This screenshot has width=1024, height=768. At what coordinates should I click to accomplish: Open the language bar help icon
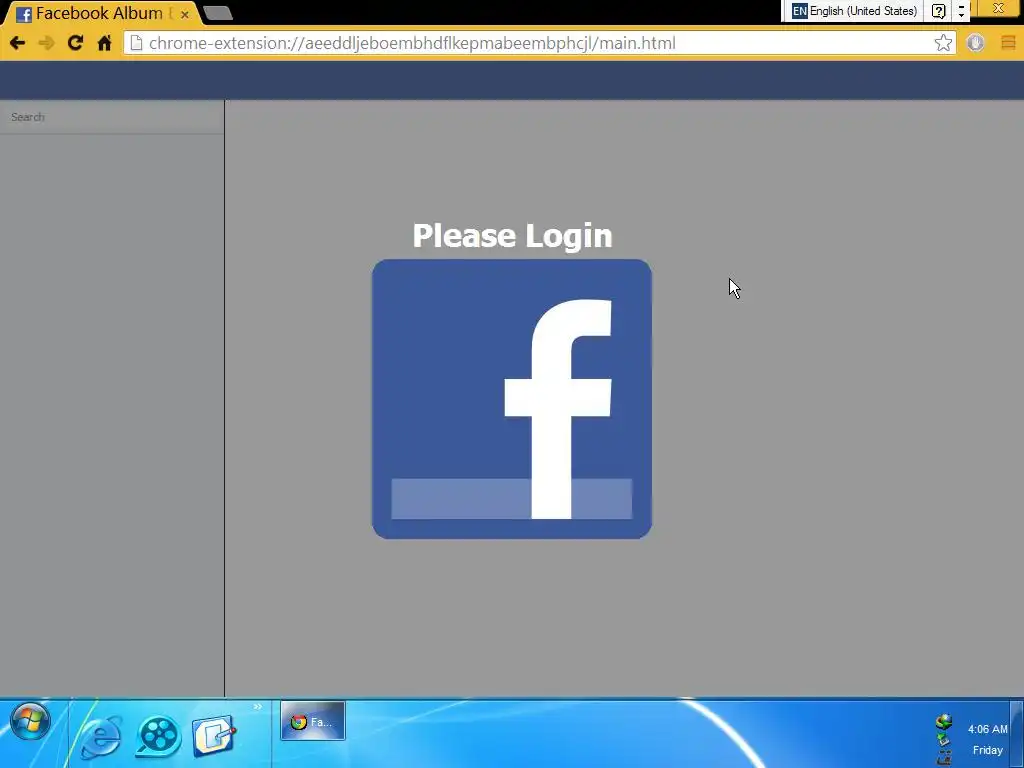[938, 11]
